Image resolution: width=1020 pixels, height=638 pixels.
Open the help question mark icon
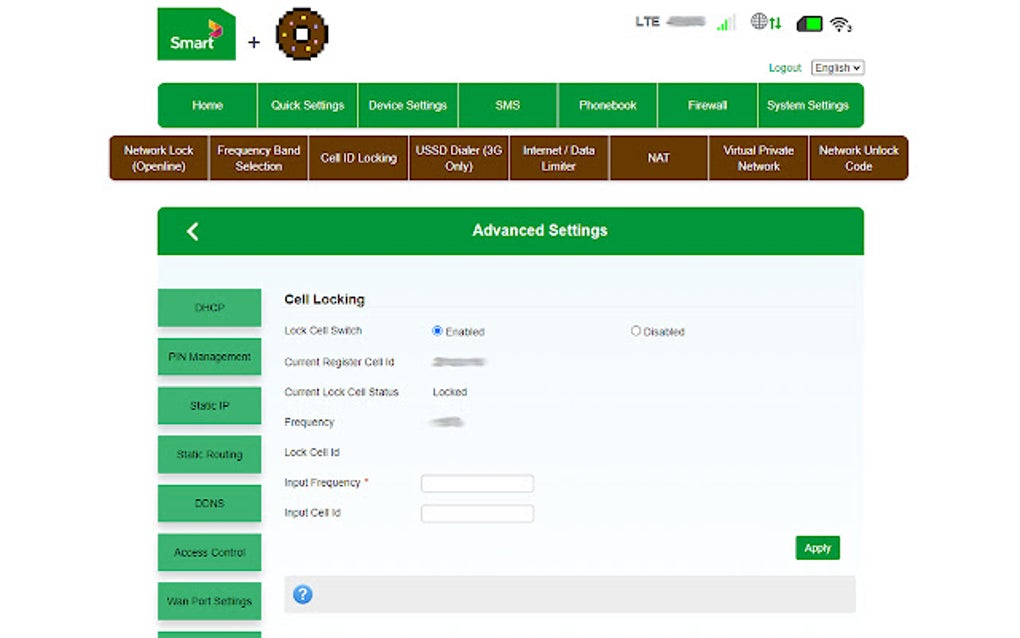(x=303, y=594)
